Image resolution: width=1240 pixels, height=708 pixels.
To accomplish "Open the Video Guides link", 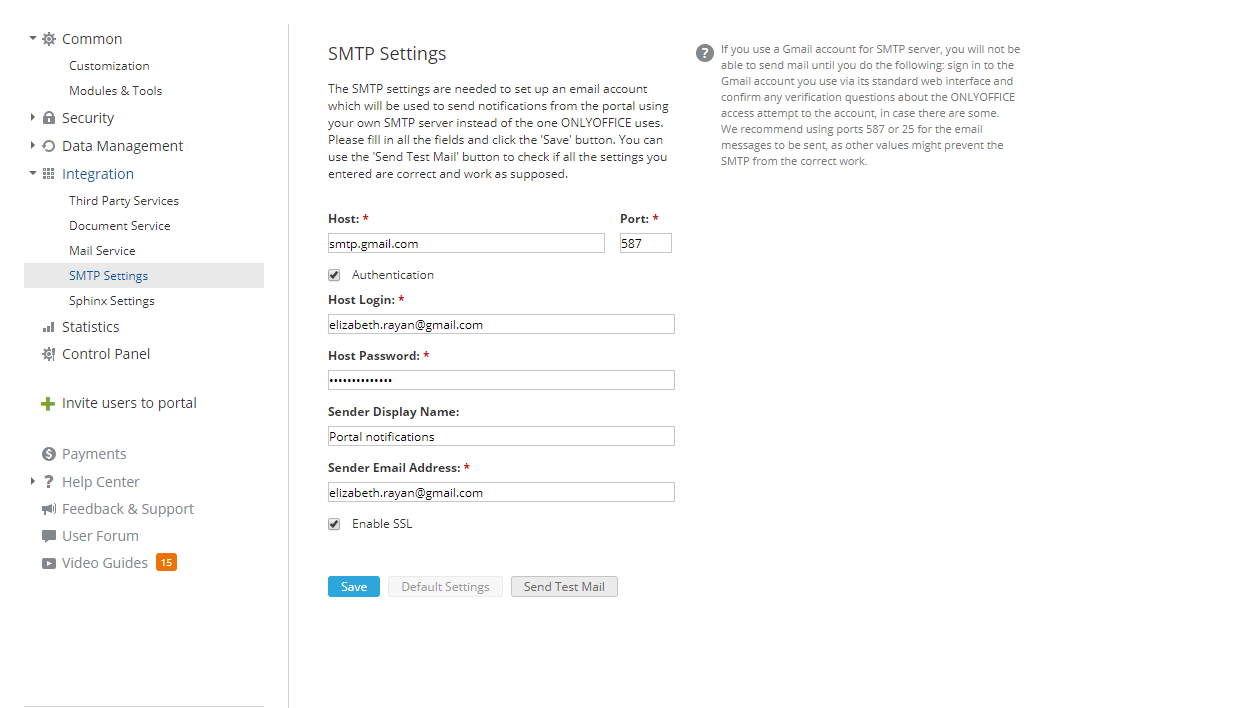I will (105, 563).
